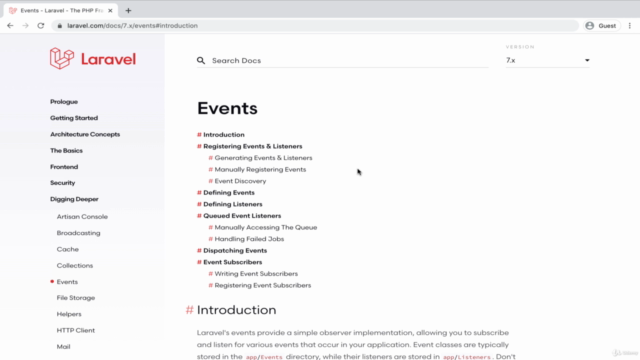Screen dimensions: 640x360
Task: Open Broadcasting docs page
Action: click(78, 233)
